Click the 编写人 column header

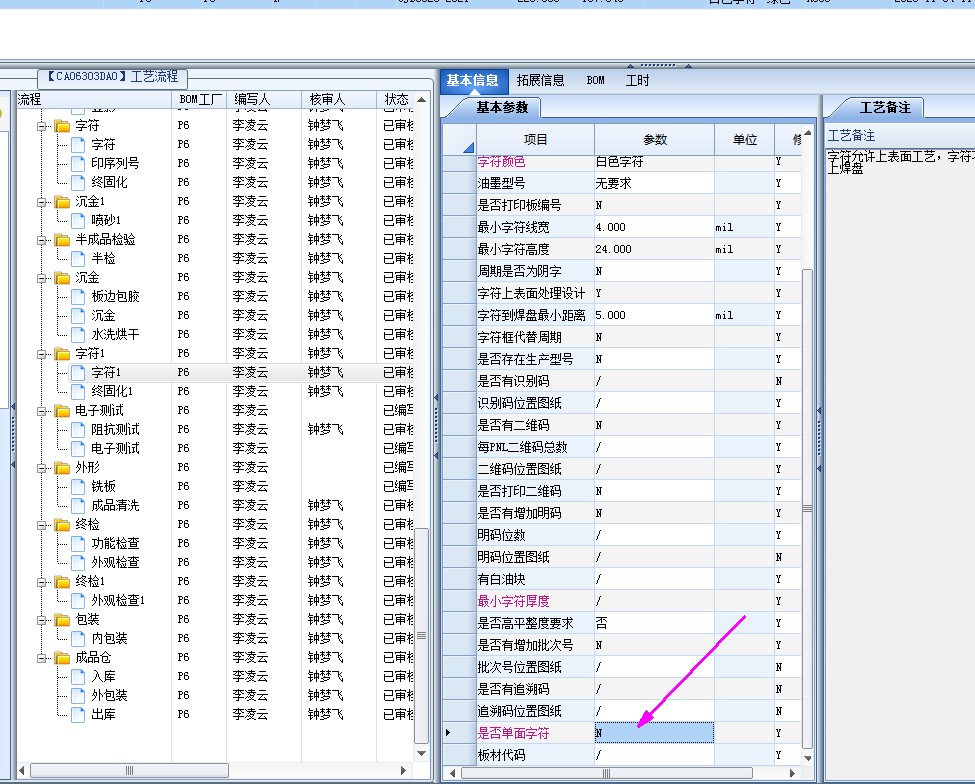pos(264,99)
